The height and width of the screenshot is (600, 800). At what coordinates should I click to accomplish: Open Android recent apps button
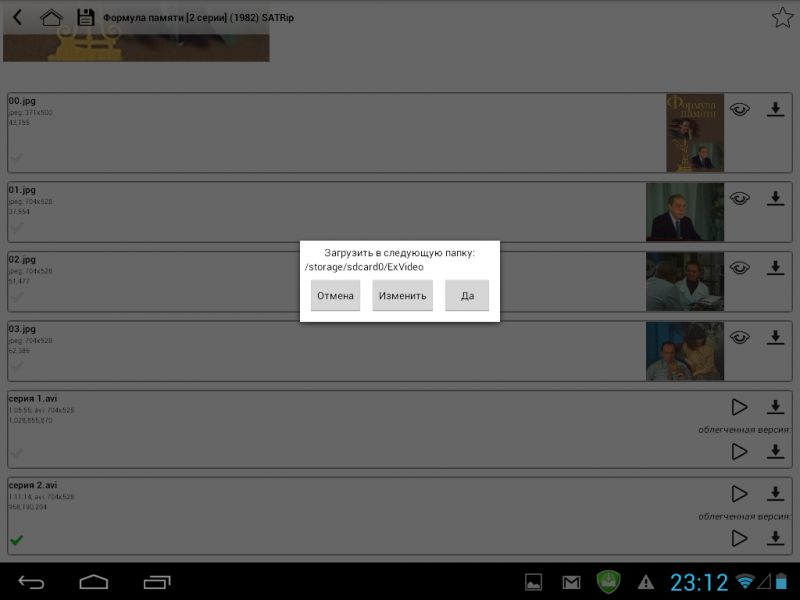157,582
